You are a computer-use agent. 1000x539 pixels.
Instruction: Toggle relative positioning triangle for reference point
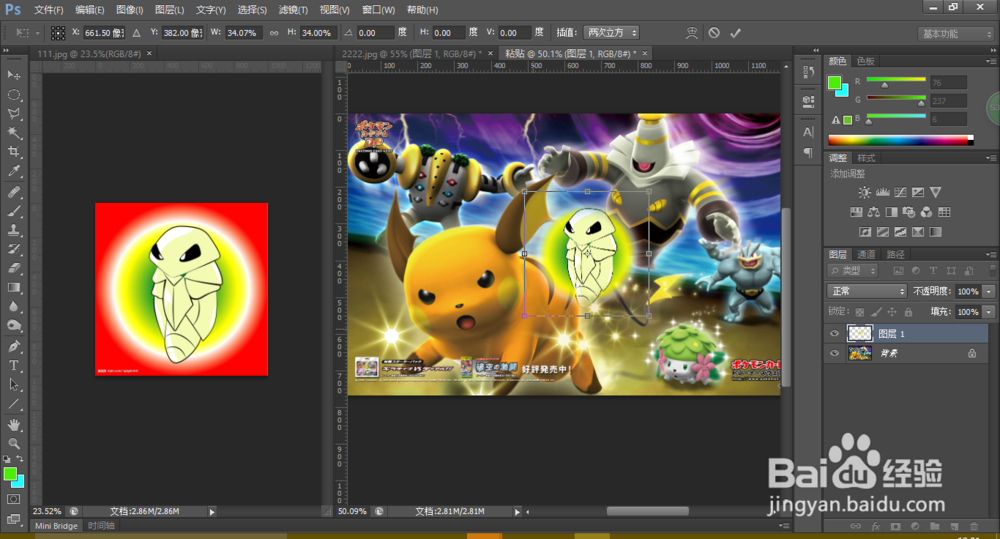(136, 33)
